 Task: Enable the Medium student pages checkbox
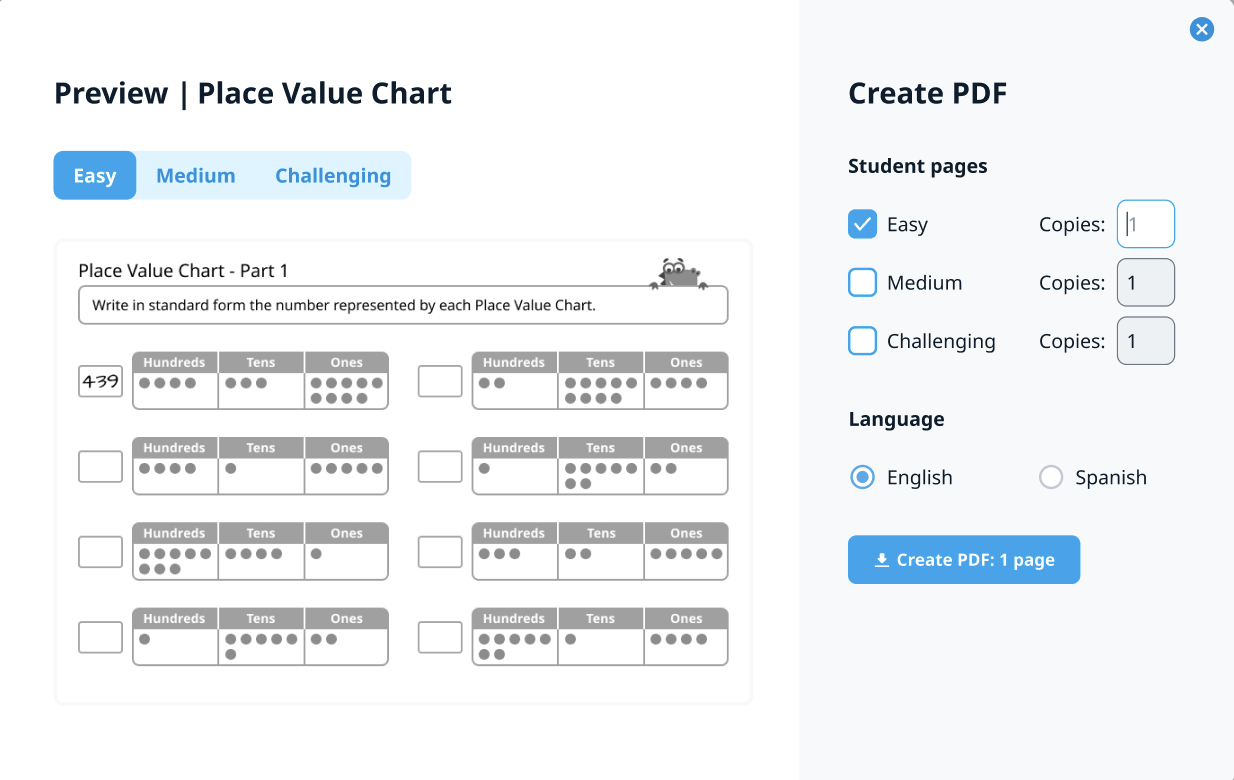click(862, 283)
